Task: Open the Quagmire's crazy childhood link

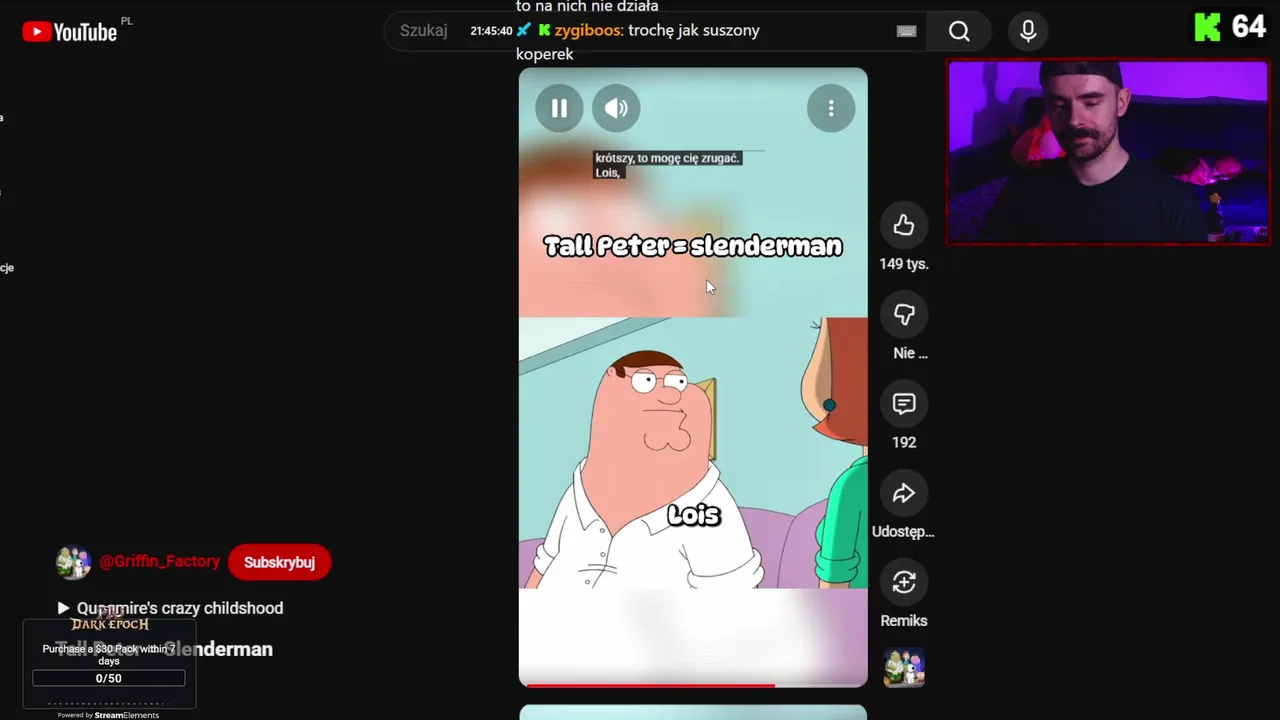Action: click(170, 608)
